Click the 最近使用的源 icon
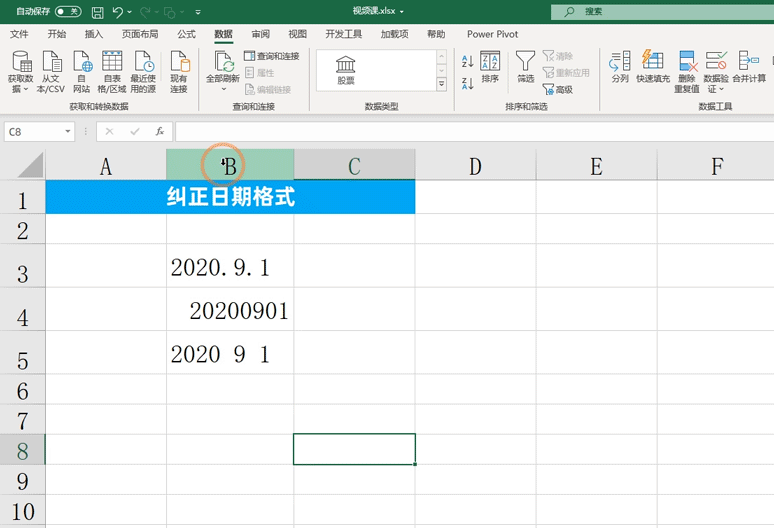The height and width of the screenshot is (528, 774). [x=143, y=72]
